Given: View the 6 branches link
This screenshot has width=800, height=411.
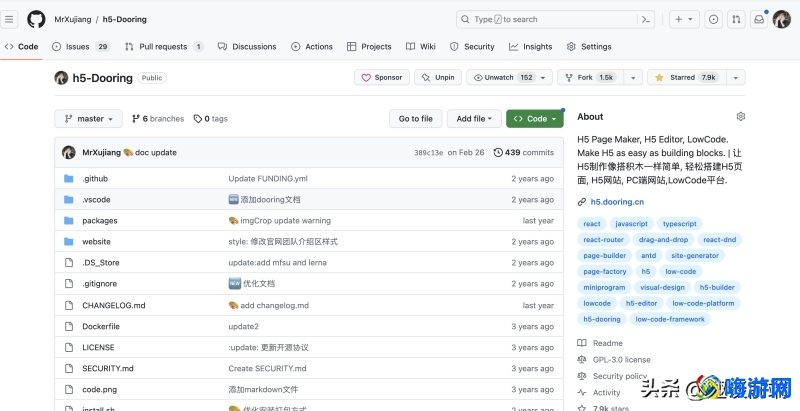Looking at the screenshot, I should (x=158, y=119).
